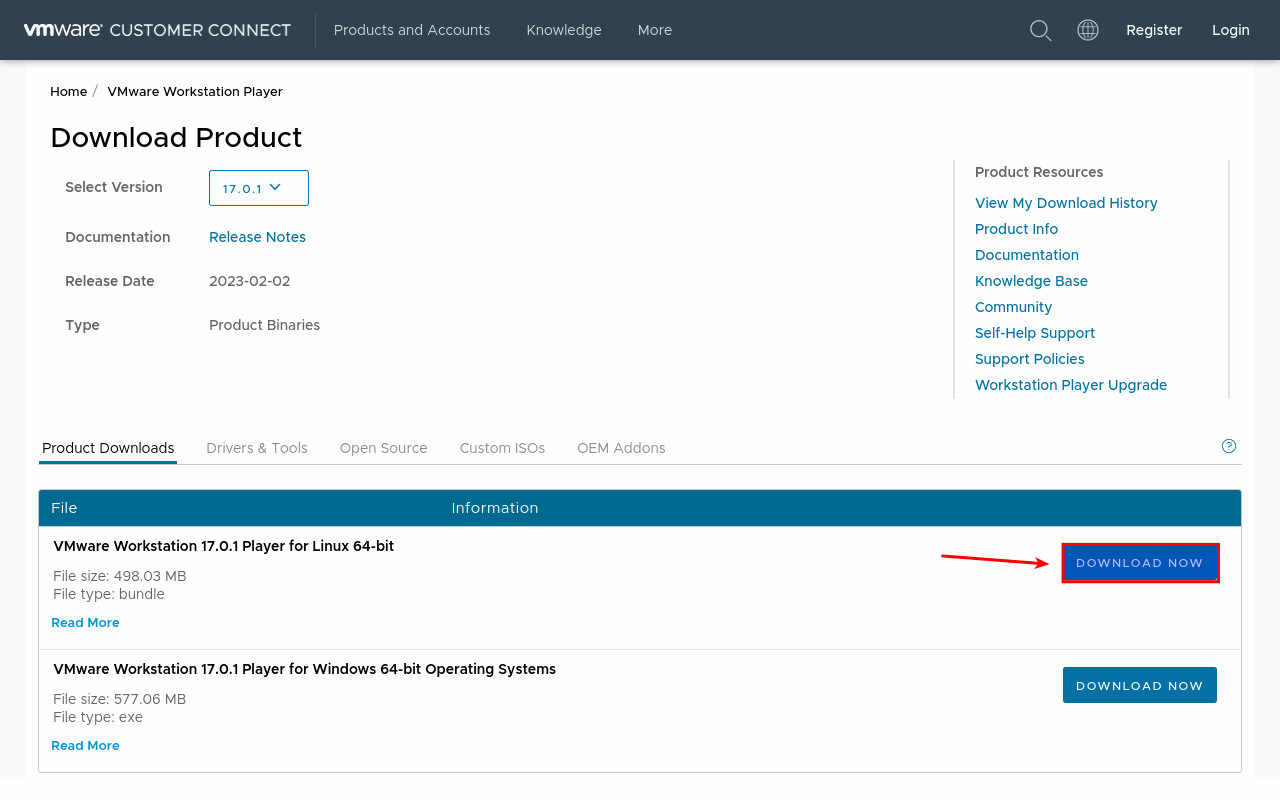Open the search magnifier icon
This screenshot has width=1280, height=800.
tap(1040, 30)
